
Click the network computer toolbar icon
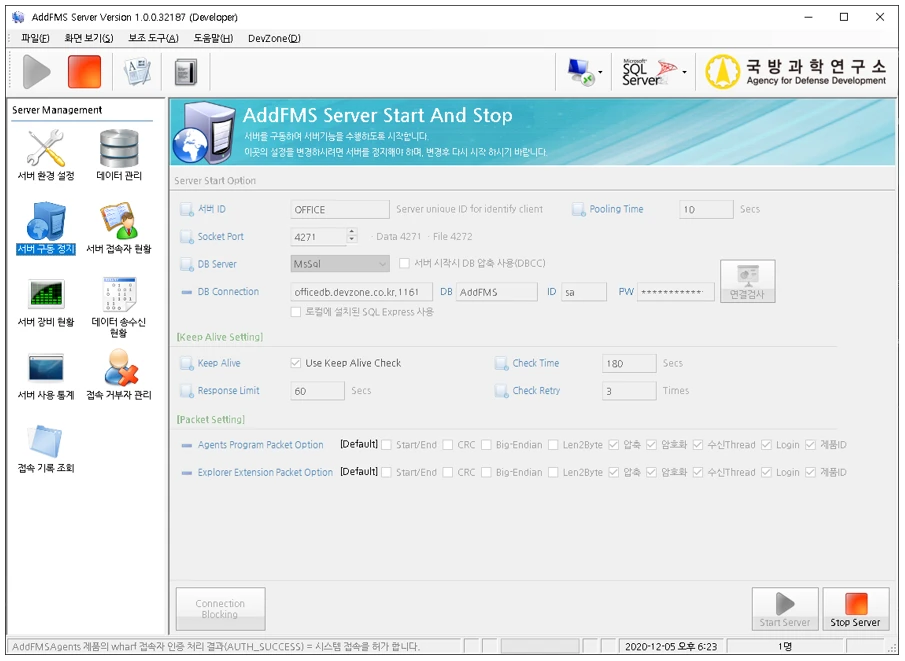(x=580, y=72)
